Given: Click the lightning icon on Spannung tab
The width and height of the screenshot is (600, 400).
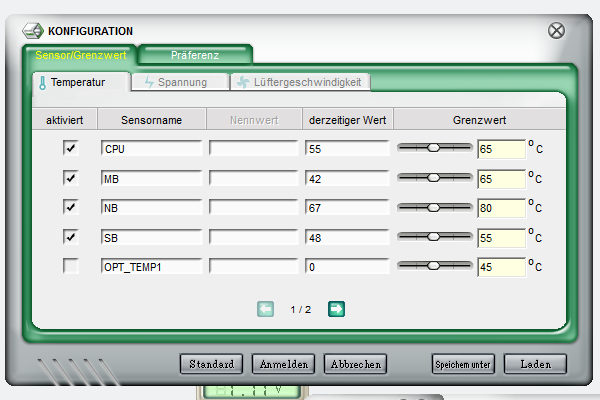Looking at the screenshot, I should (149, 82).
